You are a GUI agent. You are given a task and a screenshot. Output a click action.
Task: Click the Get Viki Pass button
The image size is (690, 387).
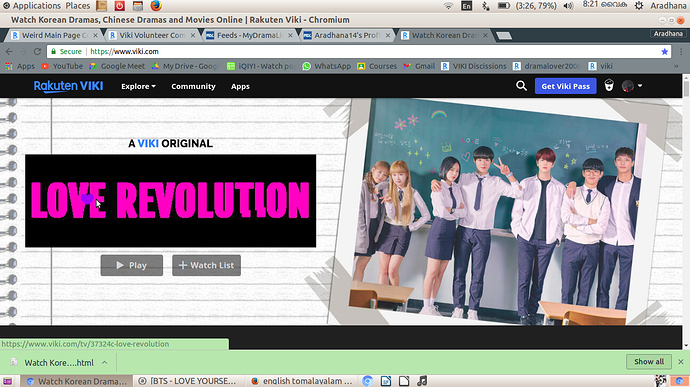[565, 86]
